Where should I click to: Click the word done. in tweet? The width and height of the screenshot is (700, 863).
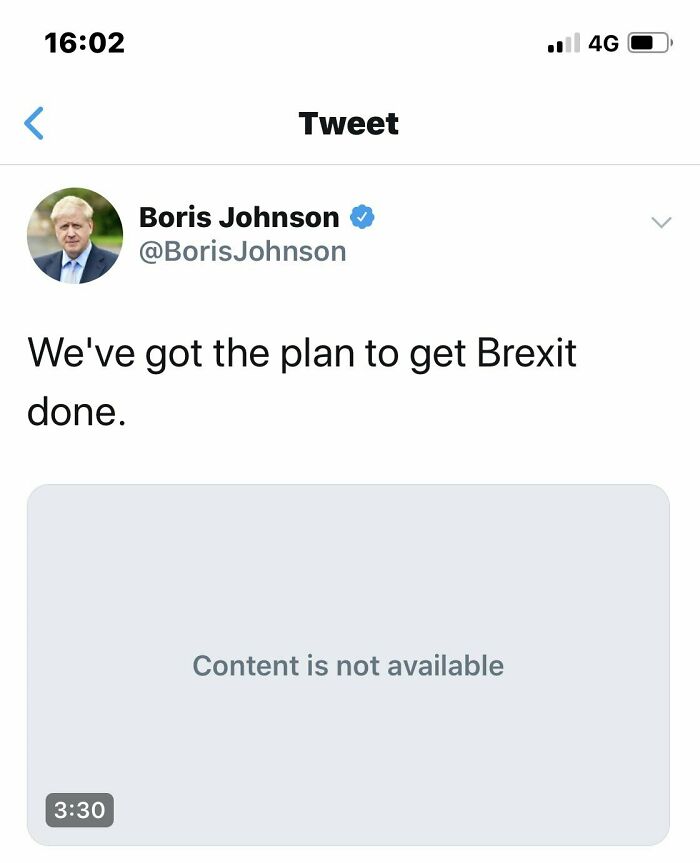77,411
